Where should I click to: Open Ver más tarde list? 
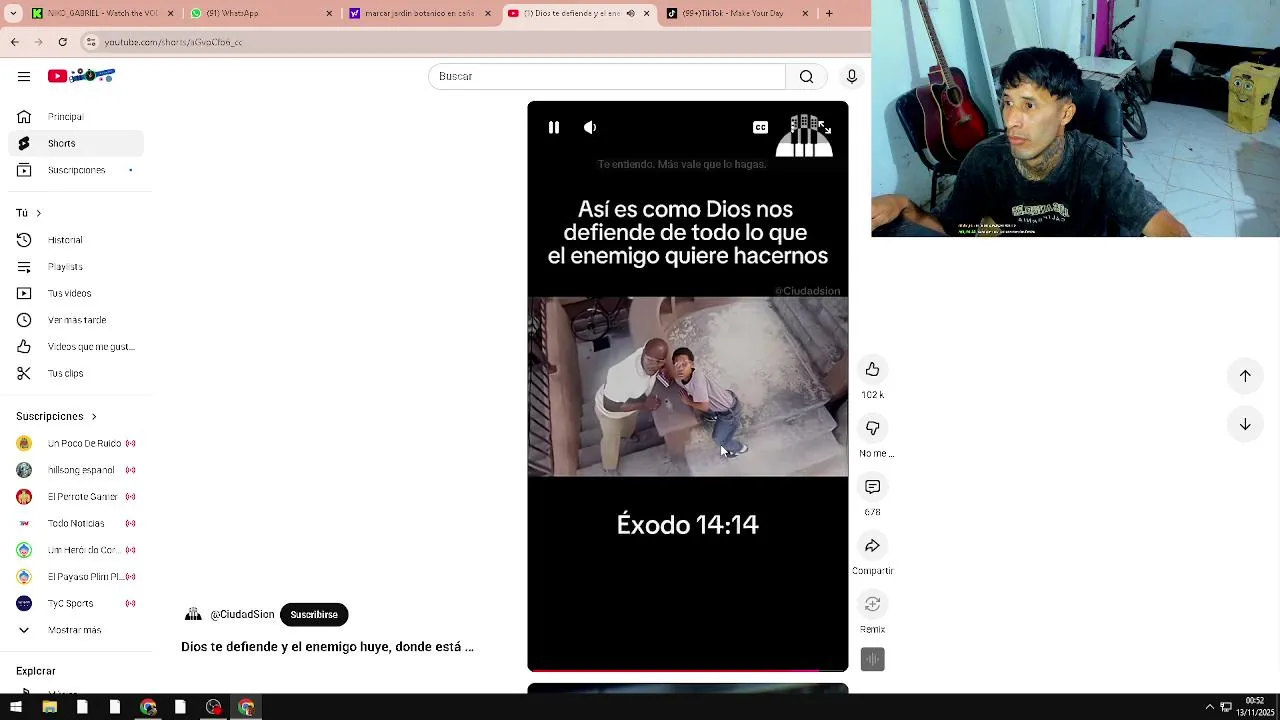pos(76,320)
